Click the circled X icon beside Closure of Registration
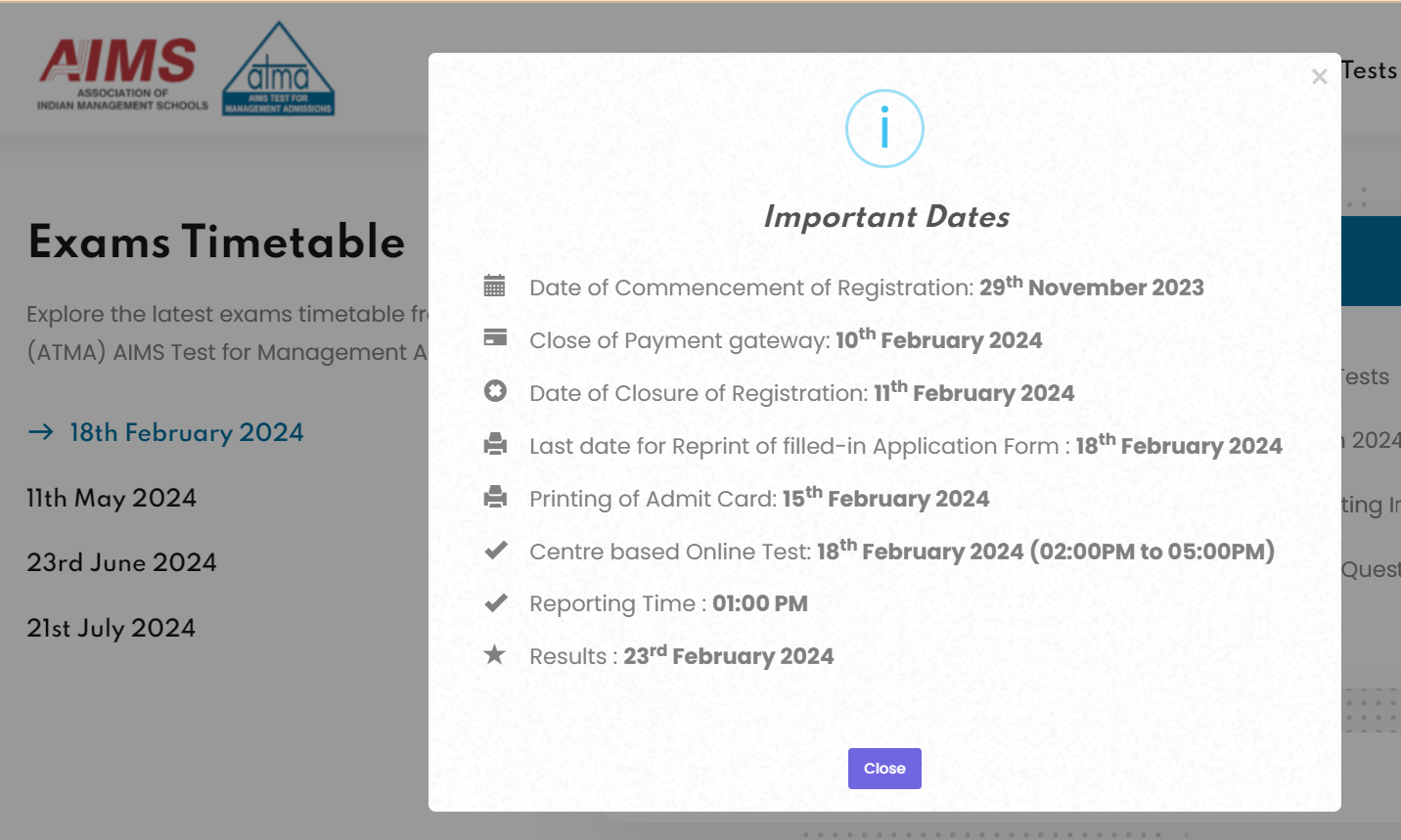Viewport: 1401px width, 840px height. pos(495,391)
